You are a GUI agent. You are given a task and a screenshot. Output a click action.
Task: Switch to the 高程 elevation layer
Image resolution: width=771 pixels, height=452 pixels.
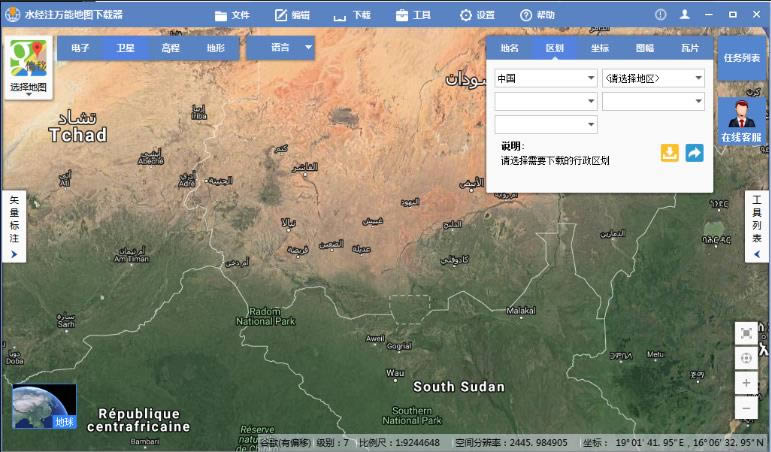(x=171, y=47)
